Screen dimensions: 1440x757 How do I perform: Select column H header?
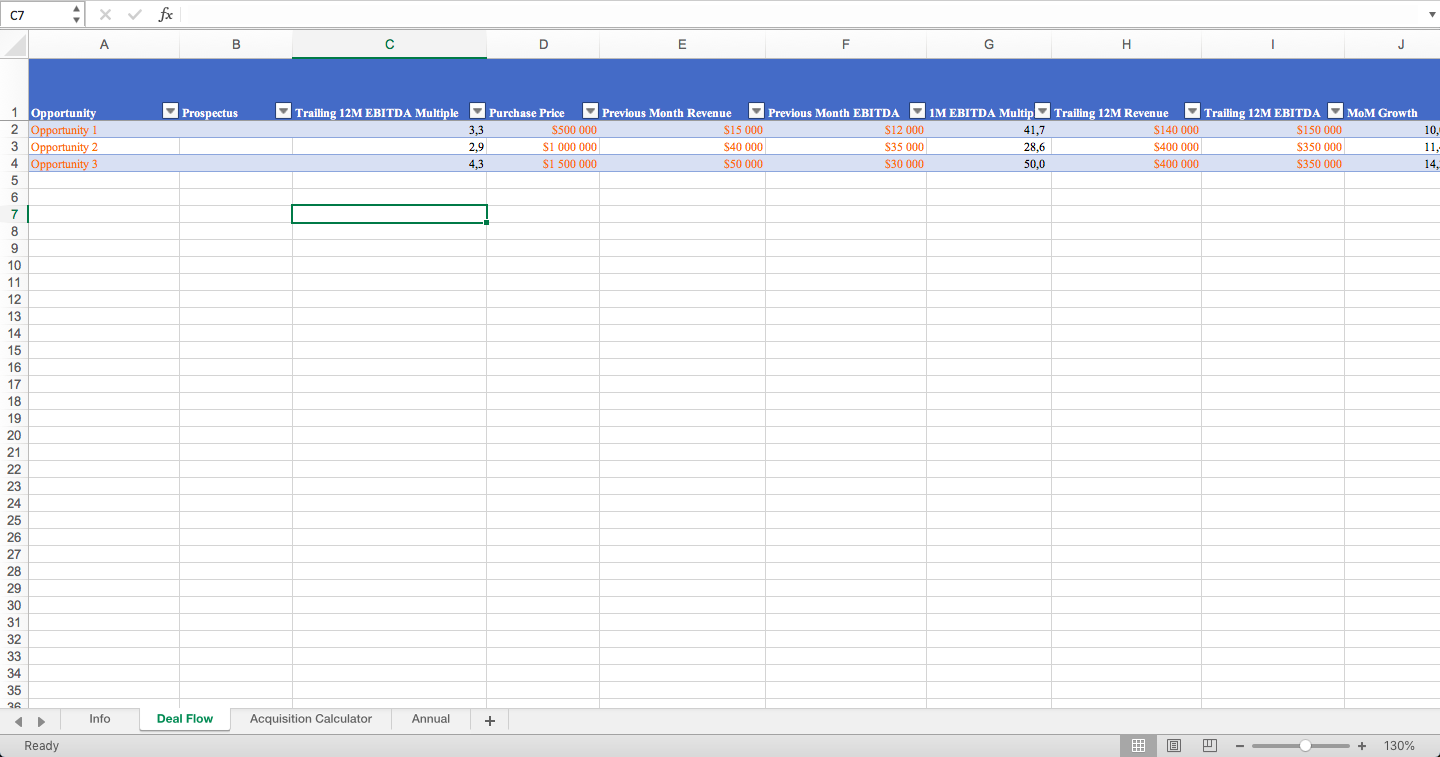[x=1127, y=44]
